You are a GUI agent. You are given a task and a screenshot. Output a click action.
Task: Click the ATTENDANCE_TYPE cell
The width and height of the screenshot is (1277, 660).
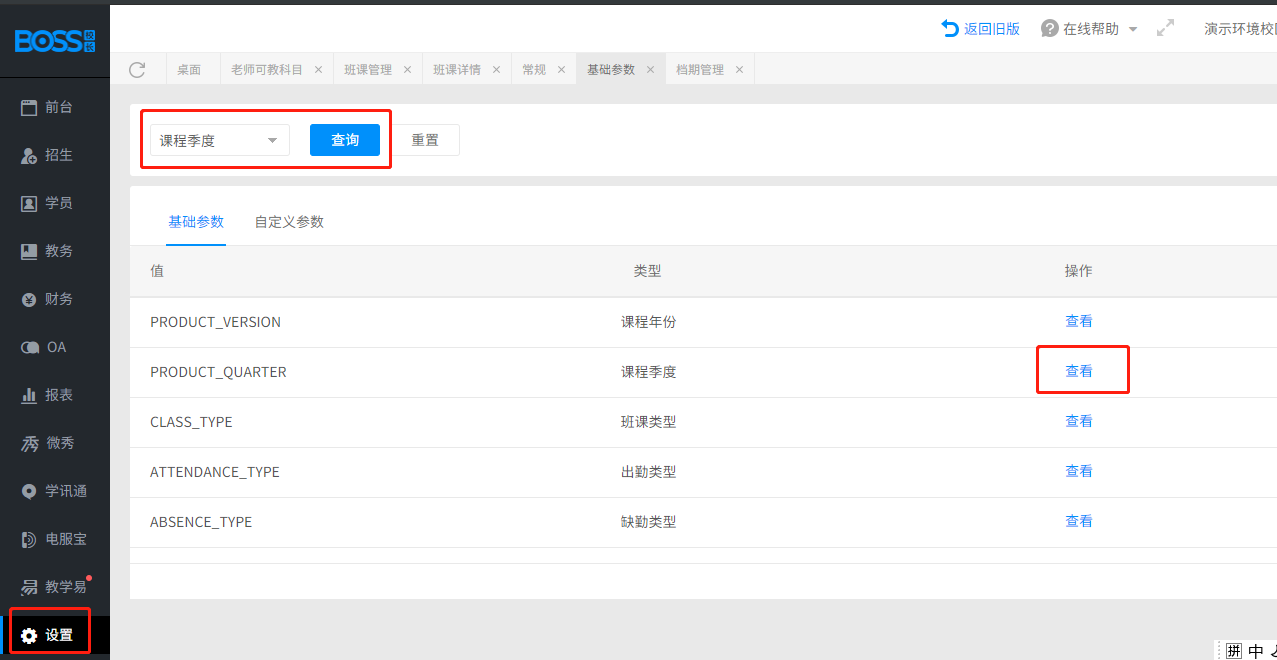(215, 472)
